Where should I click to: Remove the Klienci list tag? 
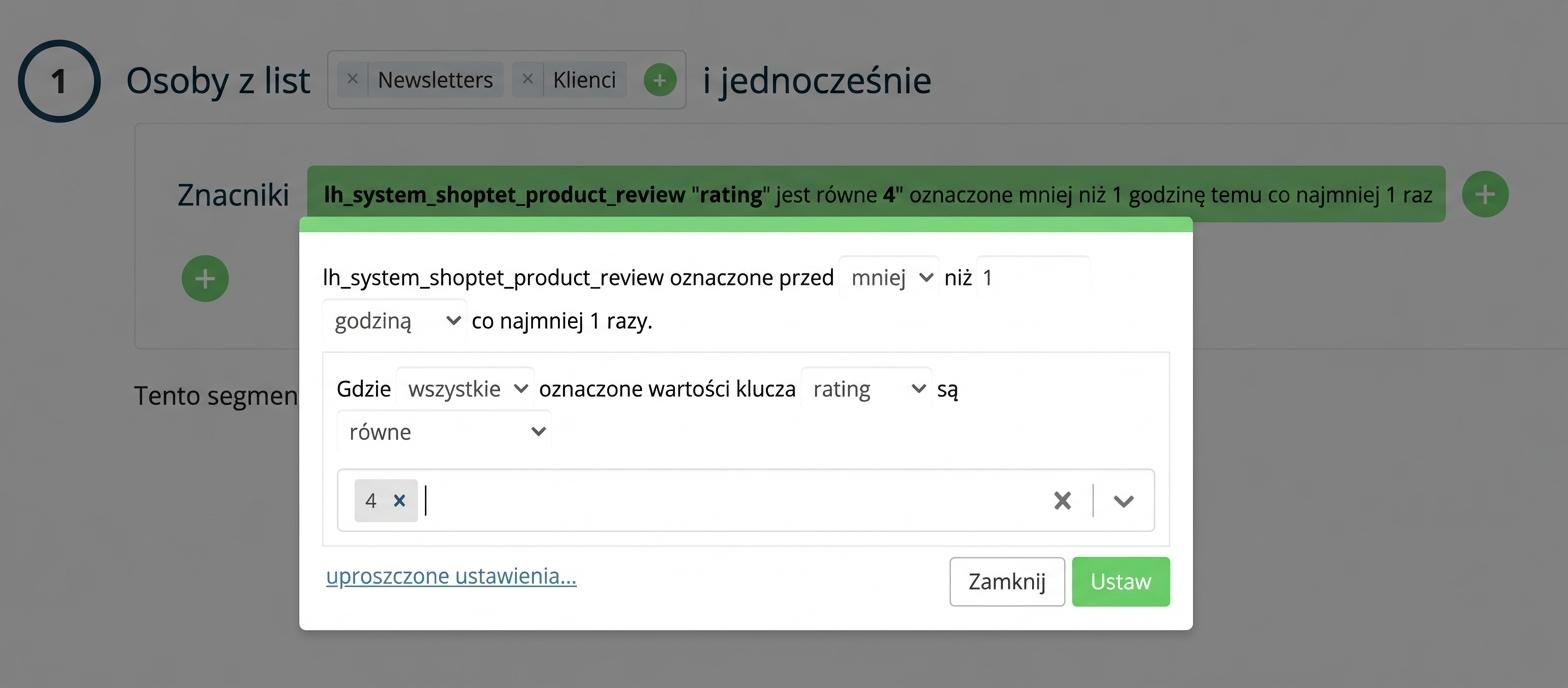click(527, 80)
